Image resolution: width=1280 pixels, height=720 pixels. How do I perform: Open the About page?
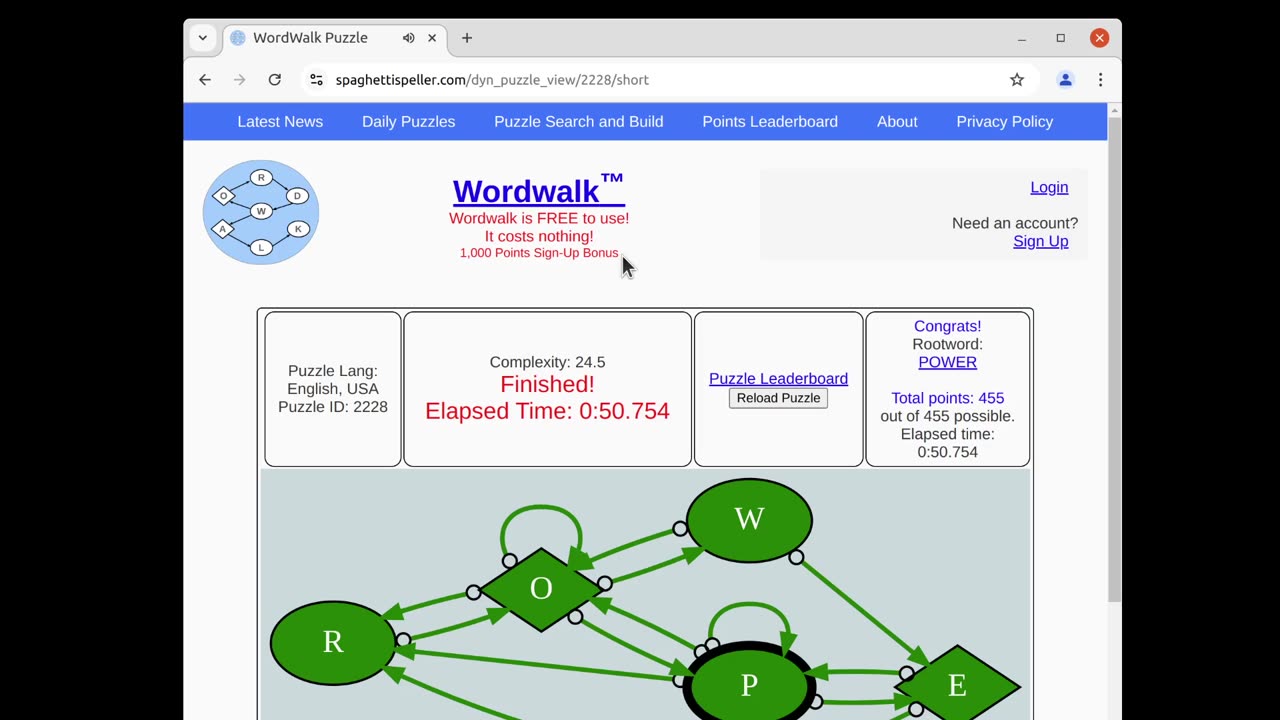click(897, 122)
